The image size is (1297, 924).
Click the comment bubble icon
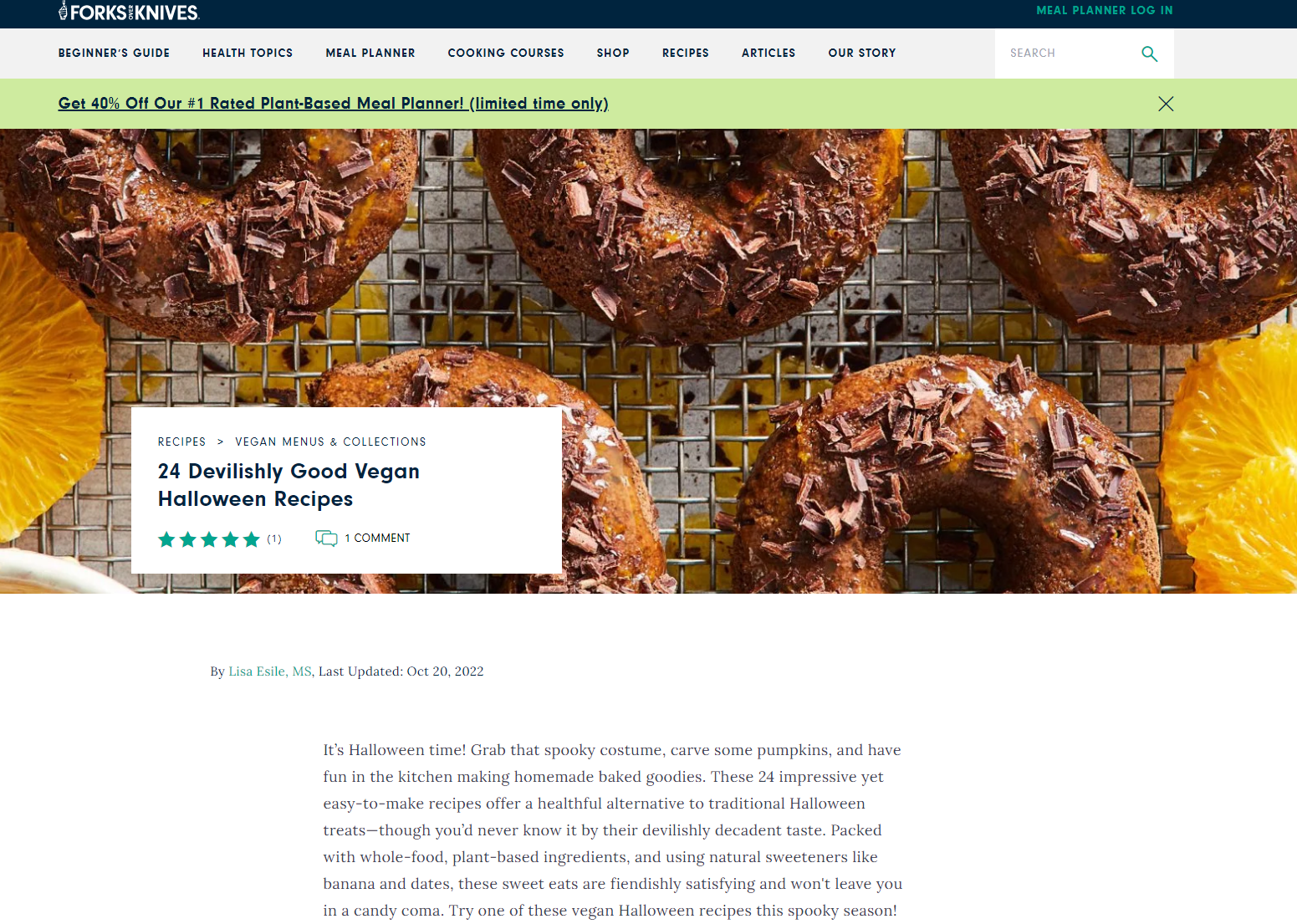(x=326, y=538)
